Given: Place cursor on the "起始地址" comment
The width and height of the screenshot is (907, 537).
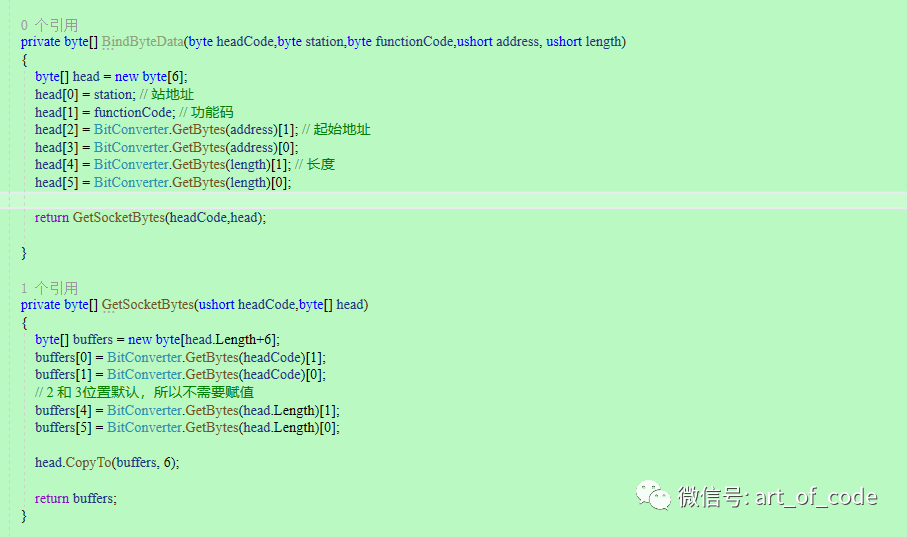Looking at the screenshot, I should coord(341,129).
